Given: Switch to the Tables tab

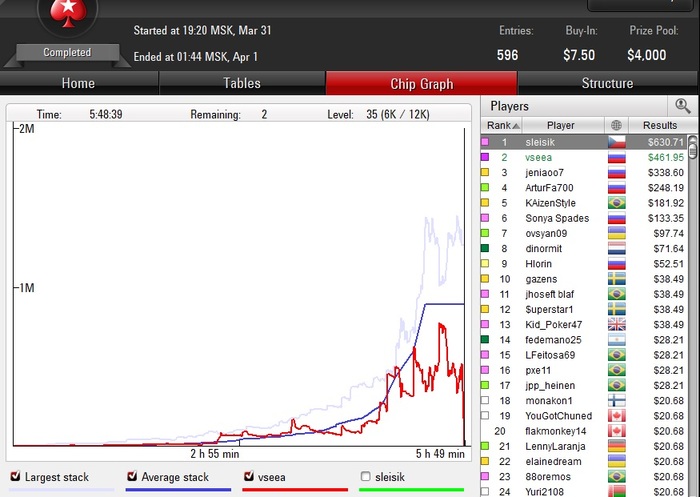Looking at the screenshot, I should tap(242, 83).
